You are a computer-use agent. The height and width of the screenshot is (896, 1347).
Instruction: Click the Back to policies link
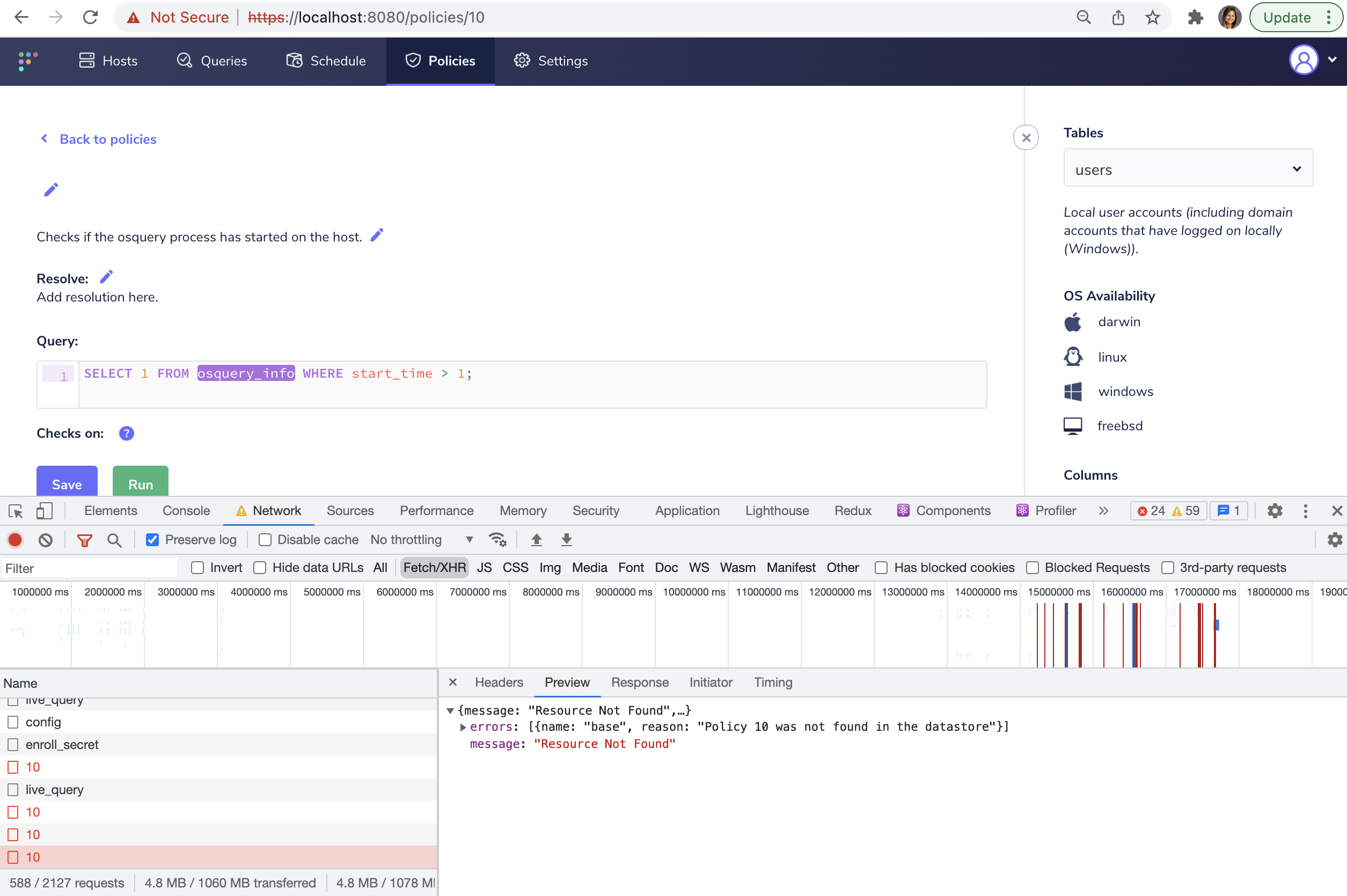click(107, 139)
